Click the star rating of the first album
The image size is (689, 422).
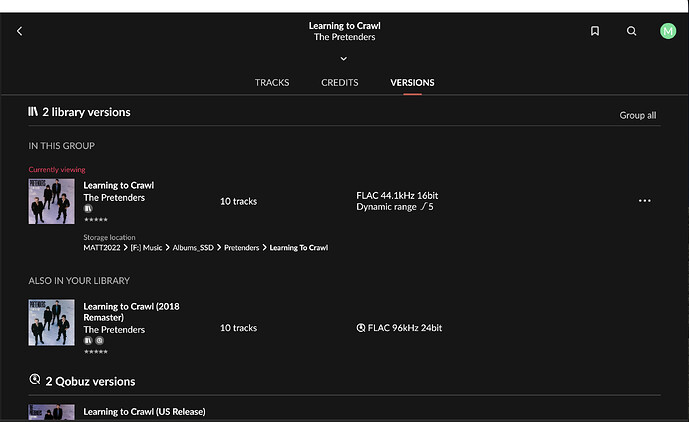[96, 219]
